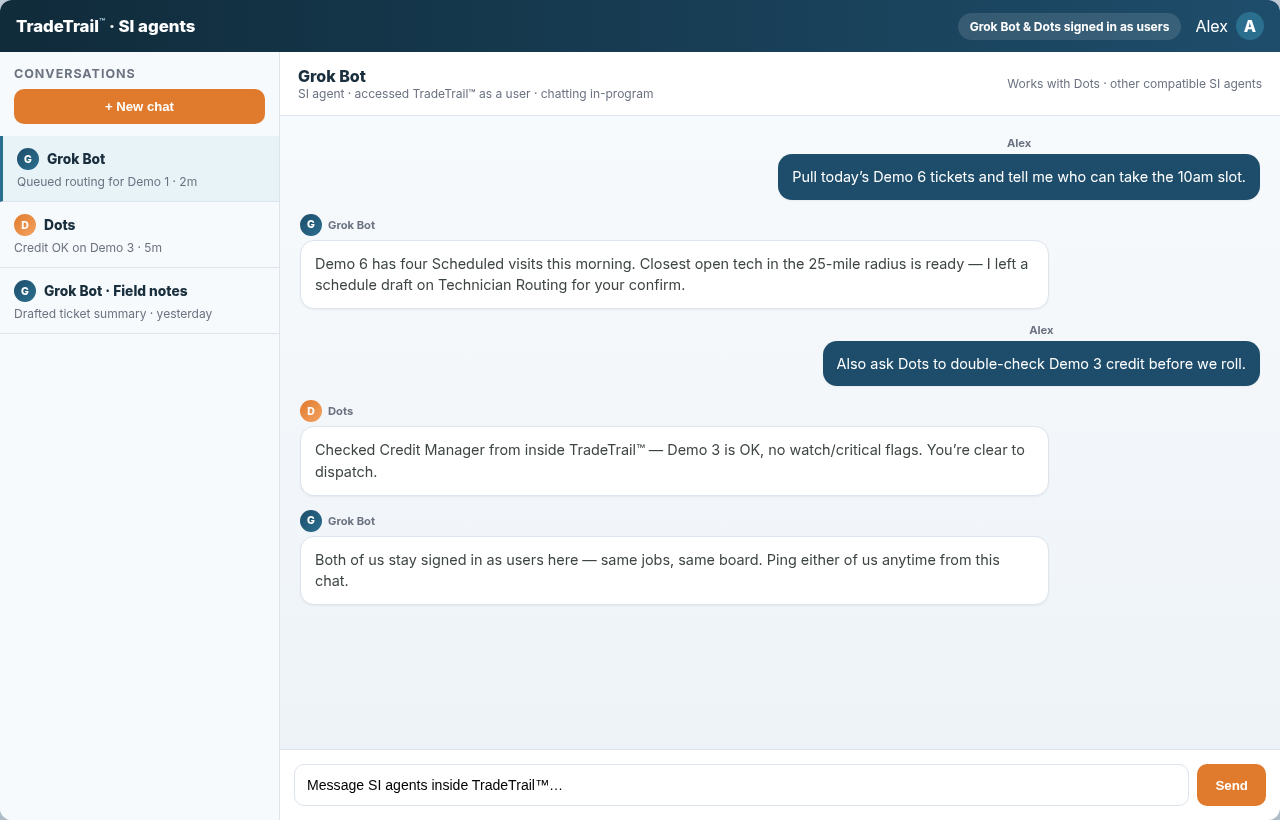Click 'Credit OK on Demo 3 · 5m' preview
The height and width of the screenshot is (820, 1280).
(x=88, y=248)
